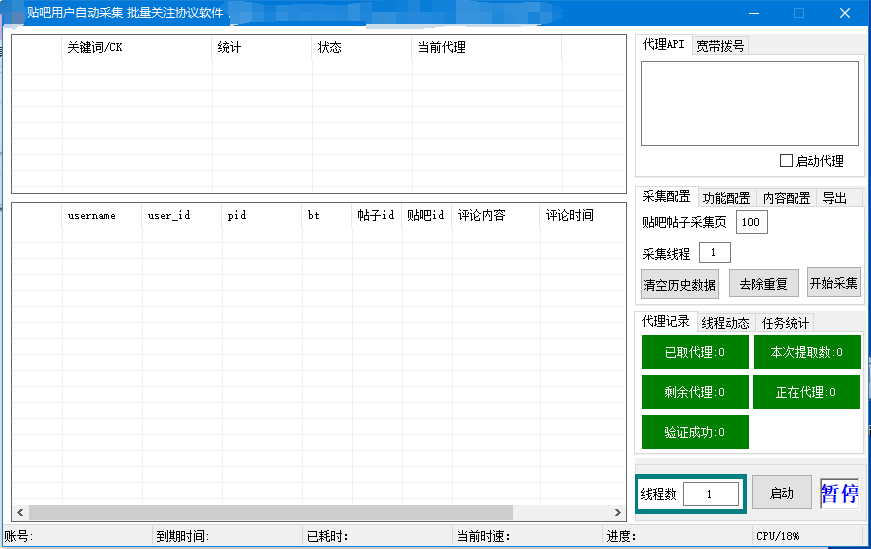
Task: Click the 已取代理:0 green indicator
Action: click(695, 352)
